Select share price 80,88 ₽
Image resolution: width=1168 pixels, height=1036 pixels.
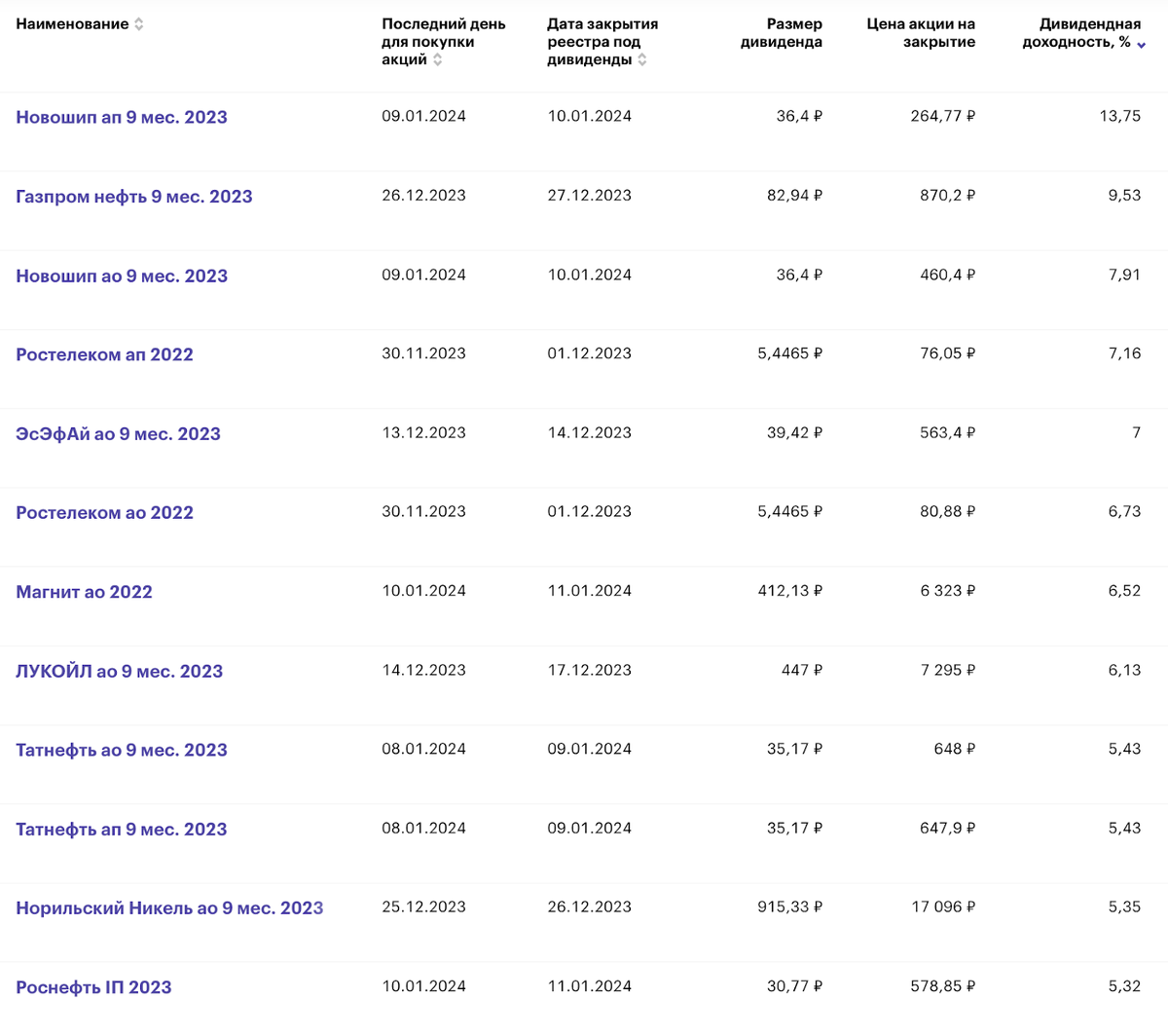pos(948,511)
